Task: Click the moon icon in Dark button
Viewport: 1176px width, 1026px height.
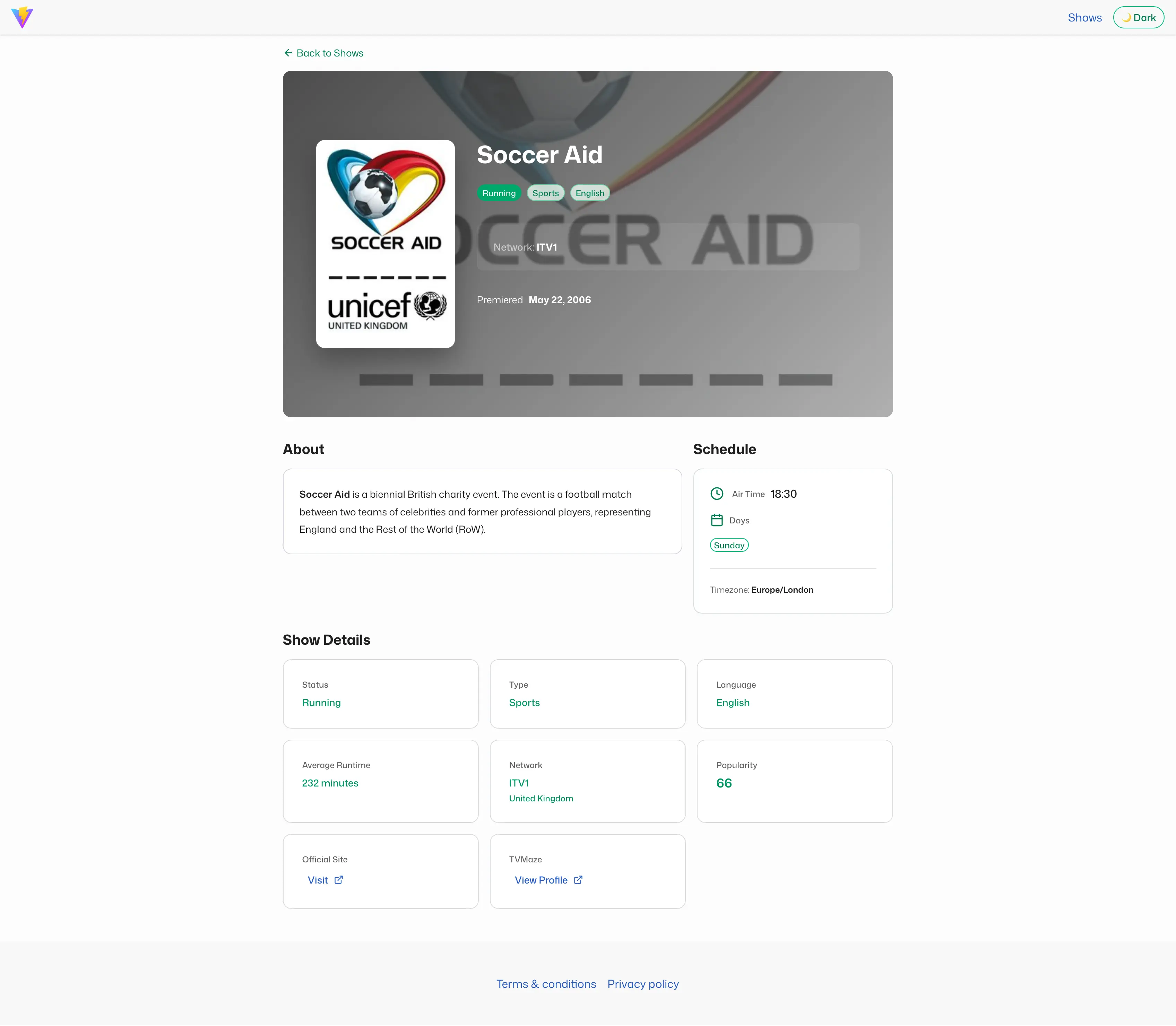Action: click(x=1126, y=18)
